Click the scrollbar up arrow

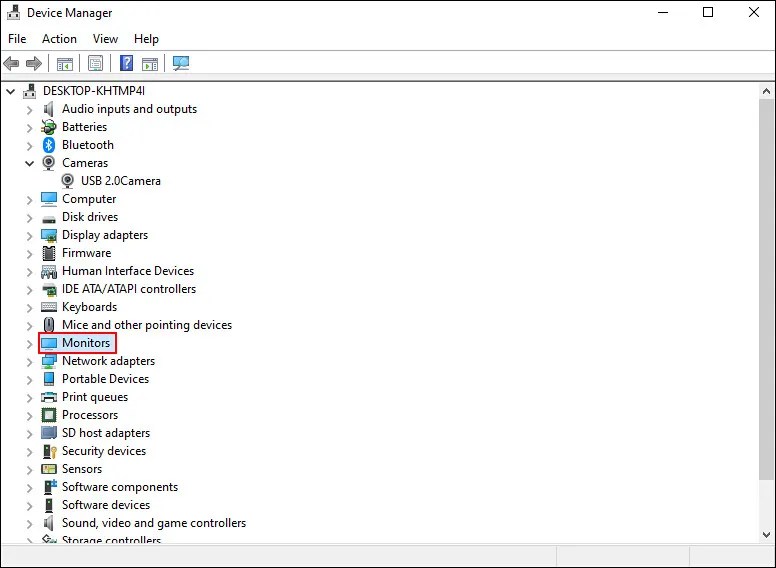pyautogui.click(x=766, y=91)
